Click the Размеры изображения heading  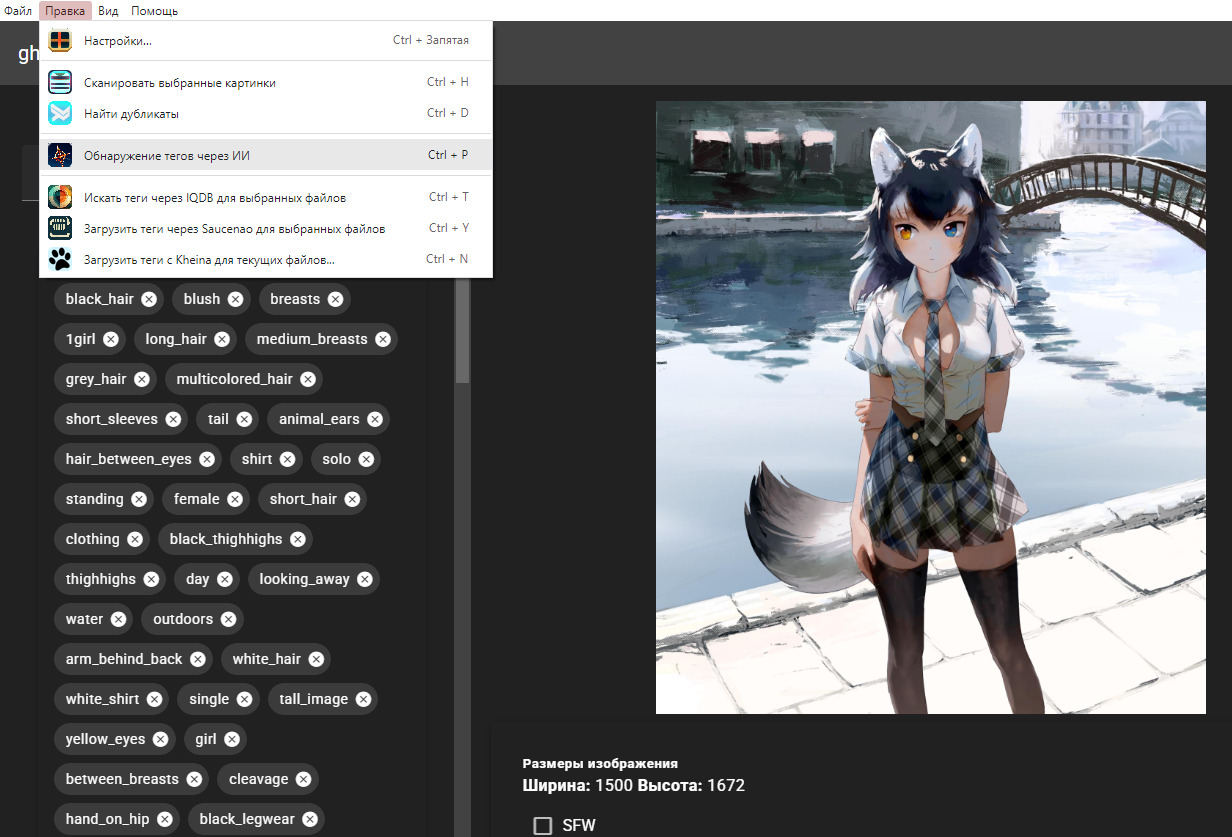600,763
